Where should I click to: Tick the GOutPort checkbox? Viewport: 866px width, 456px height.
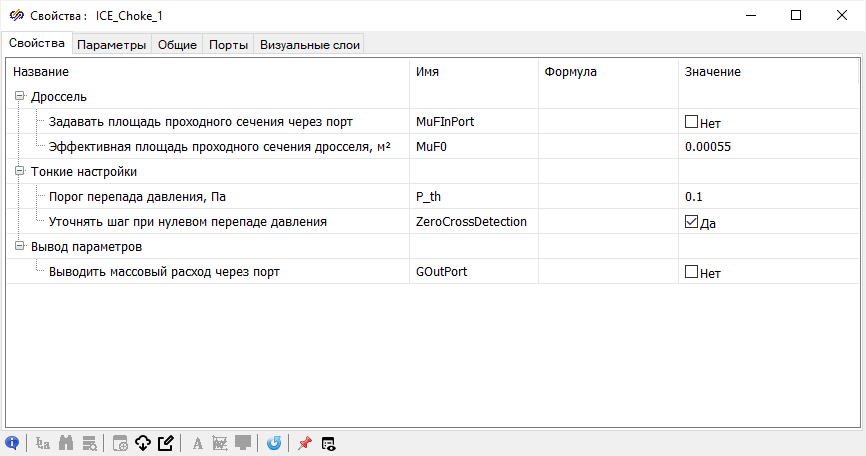pos(691,271)
